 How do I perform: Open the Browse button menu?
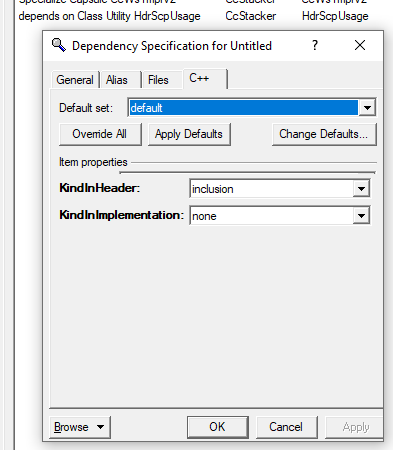click(x=80, y=427)
